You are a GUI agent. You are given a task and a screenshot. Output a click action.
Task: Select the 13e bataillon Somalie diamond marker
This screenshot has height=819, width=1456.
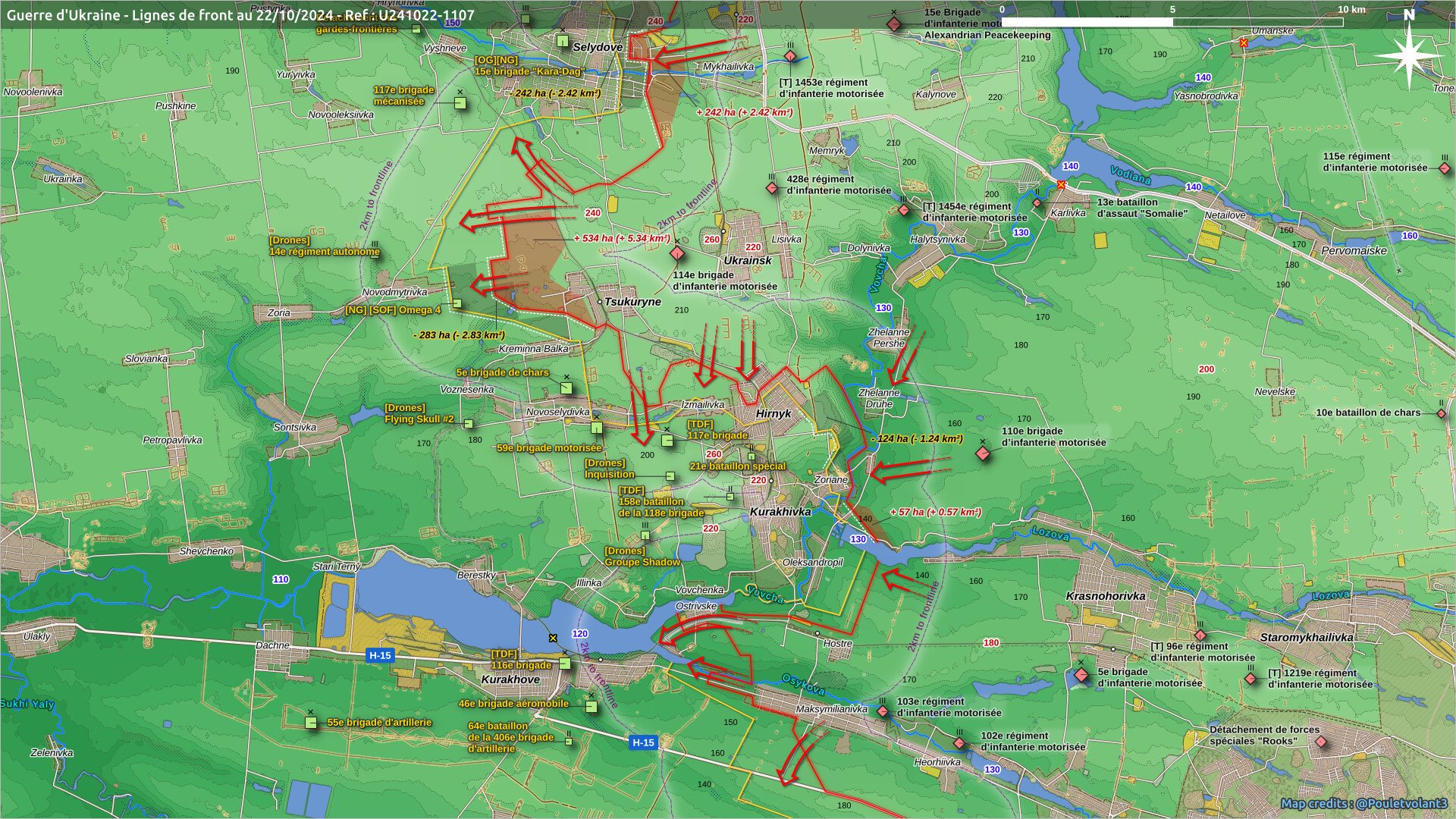pyautogui.click(x=1037, y=202)
